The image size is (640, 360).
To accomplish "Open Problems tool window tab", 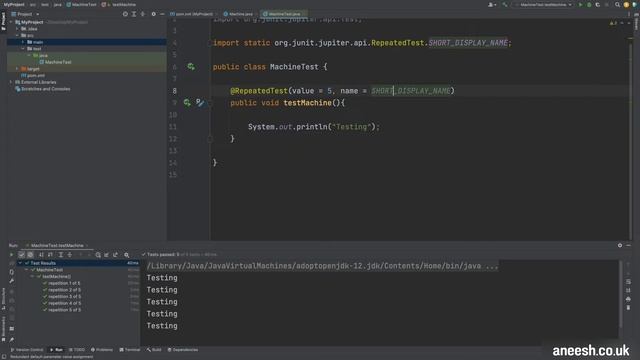I will [102, 350].
